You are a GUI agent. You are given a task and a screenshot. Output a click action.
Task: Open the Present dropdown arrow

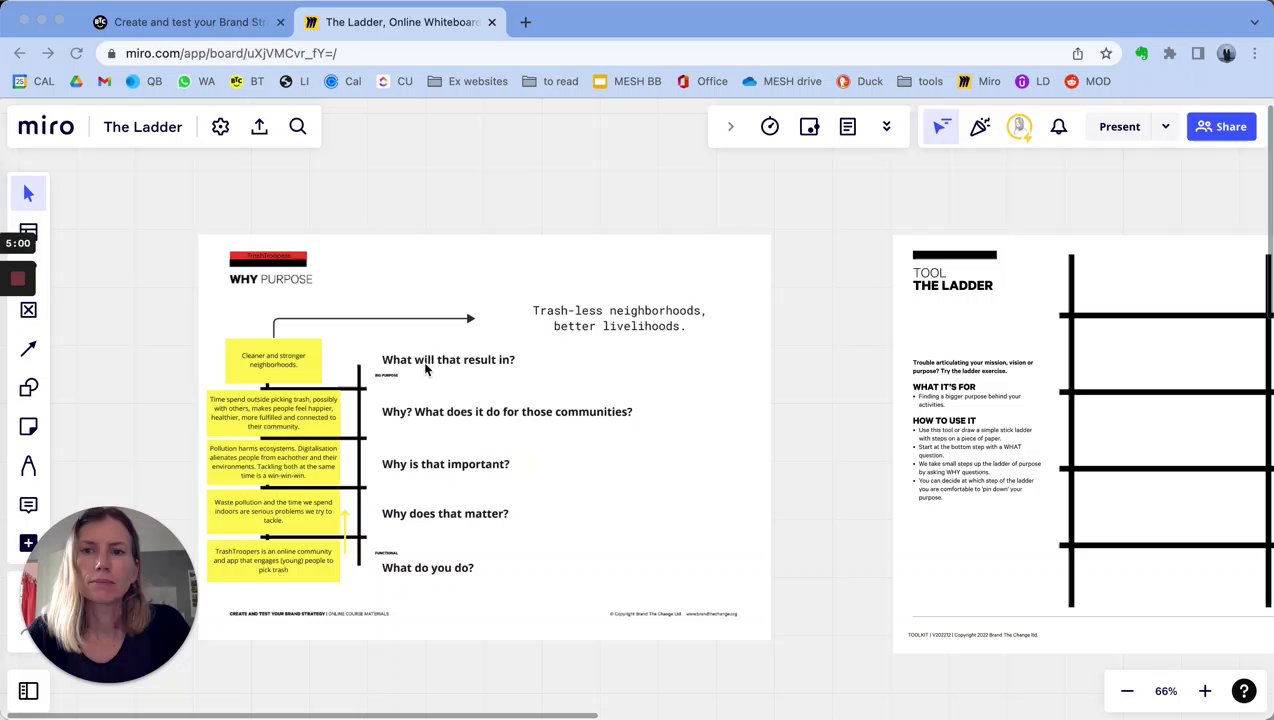click(1165, 127)
